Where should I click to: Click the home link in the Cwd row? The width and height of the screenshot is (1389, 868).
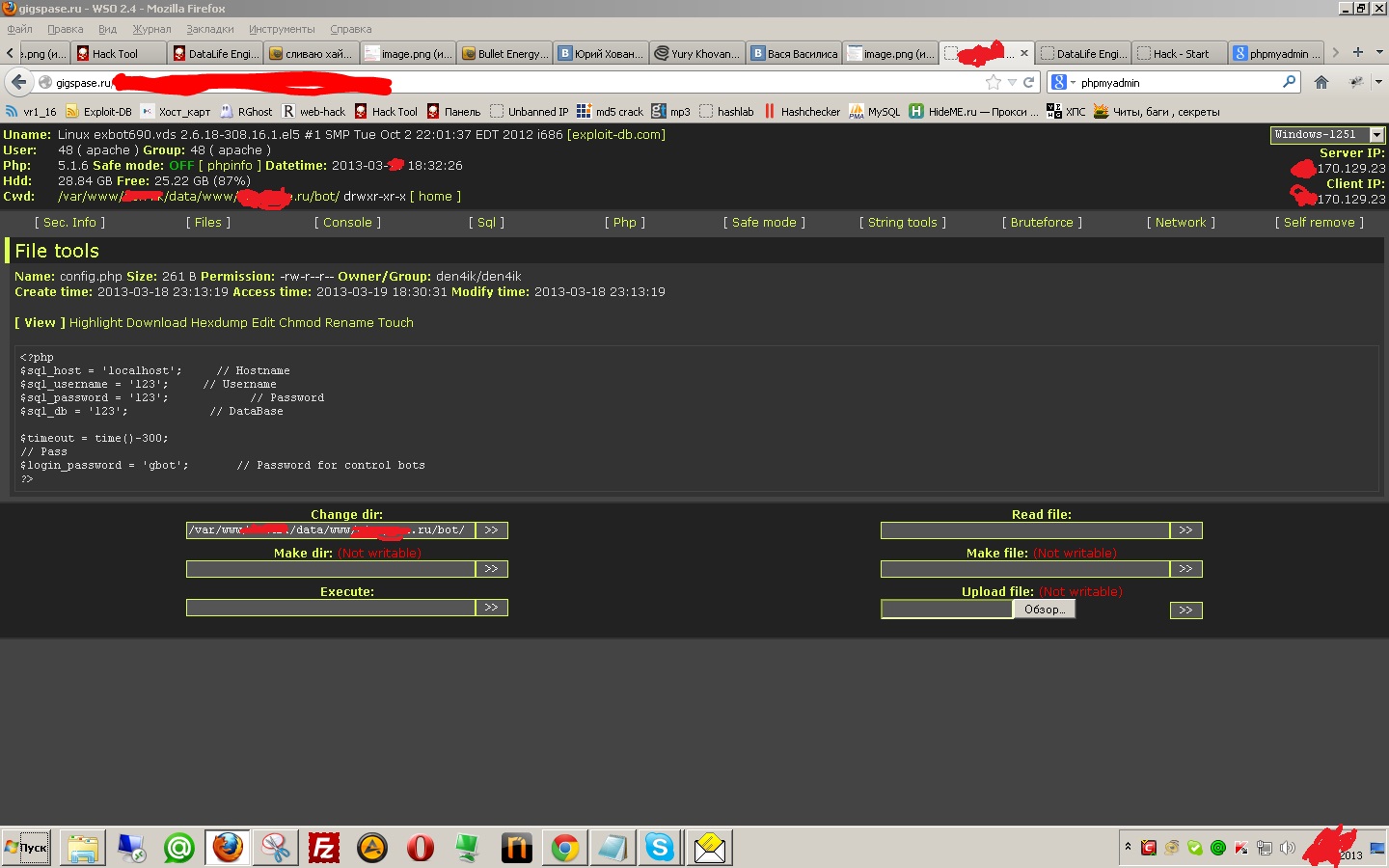coord(435,197)
